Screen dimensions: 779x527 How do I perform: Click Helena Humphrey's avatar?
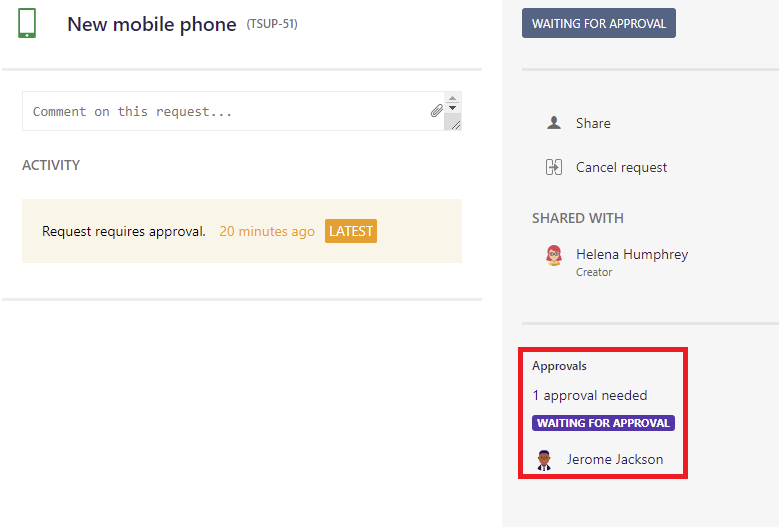[x=554, y=255]
